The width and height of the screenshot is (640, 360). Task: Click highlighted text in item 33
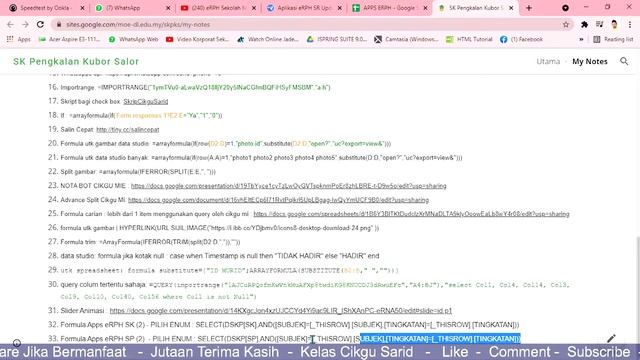point(440,339)
